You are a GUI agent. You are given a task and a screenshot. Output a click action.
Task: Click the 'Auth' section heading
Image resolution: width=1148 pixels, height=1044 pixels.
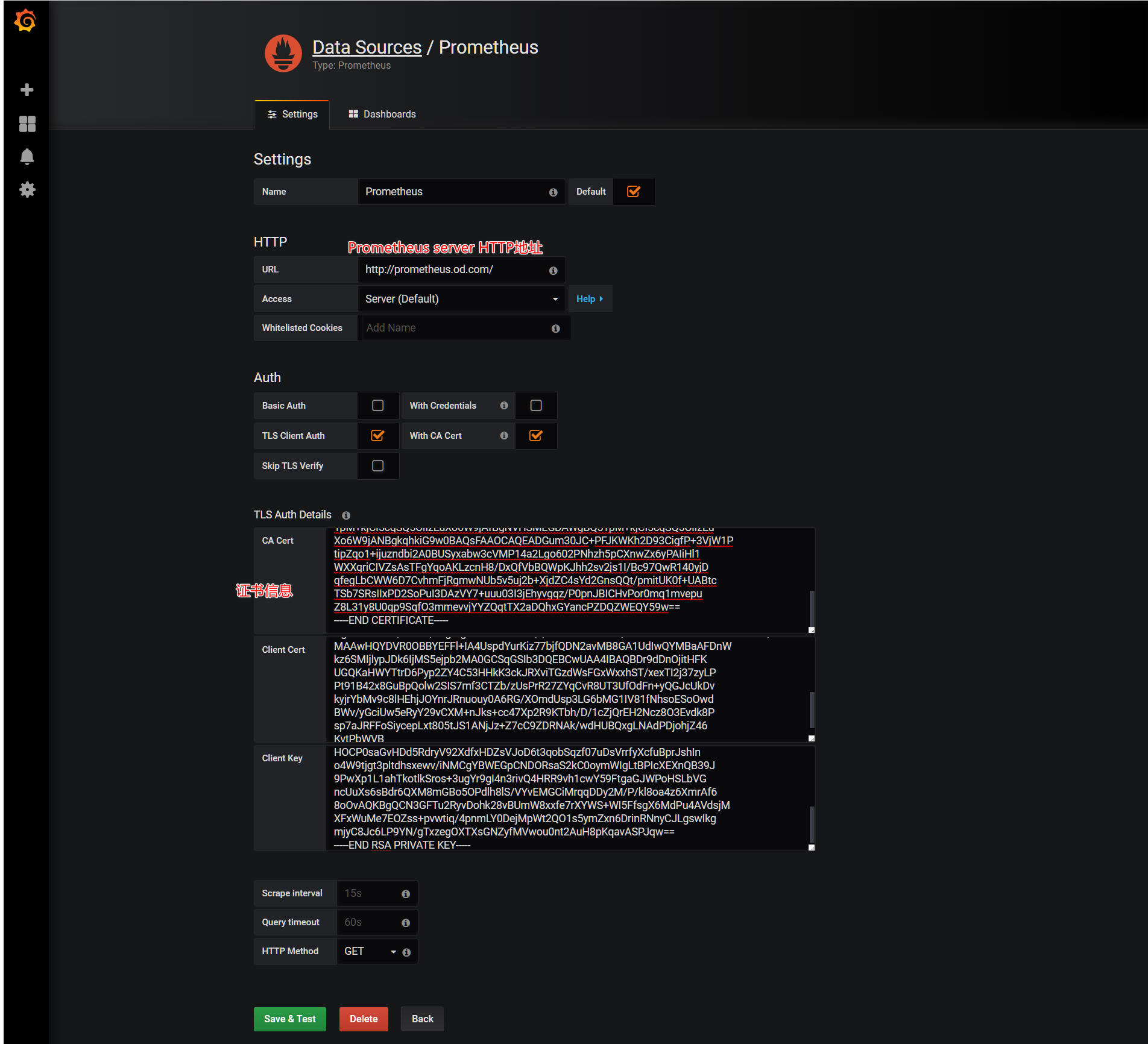pos(267,378)
